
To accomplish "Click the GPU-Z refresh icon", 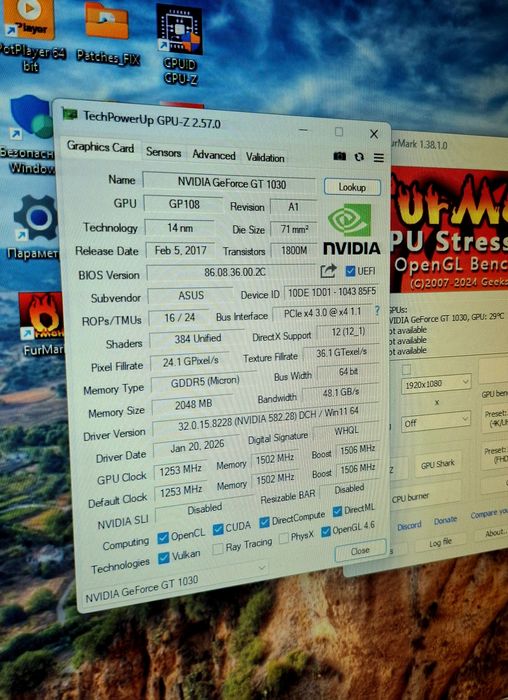I will (359, 157).
